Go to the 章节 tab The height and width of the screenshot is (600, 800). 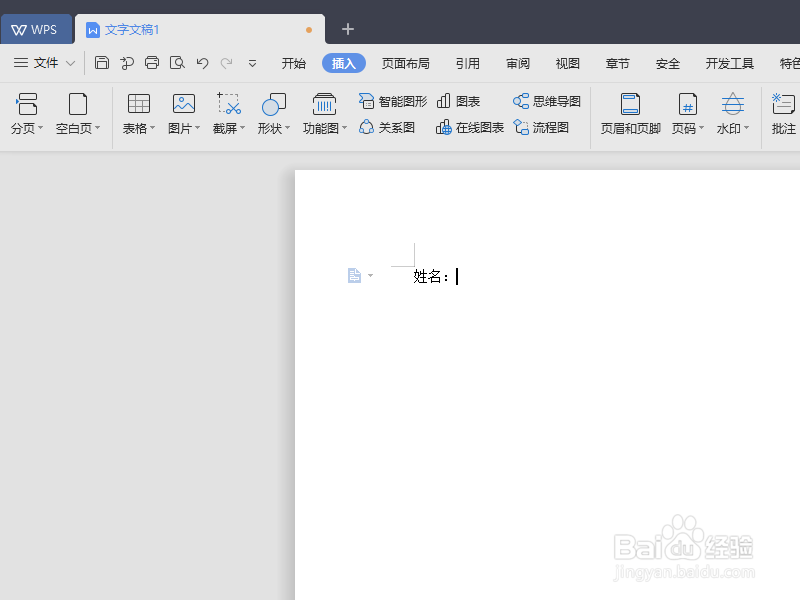(x=617, y=63)
